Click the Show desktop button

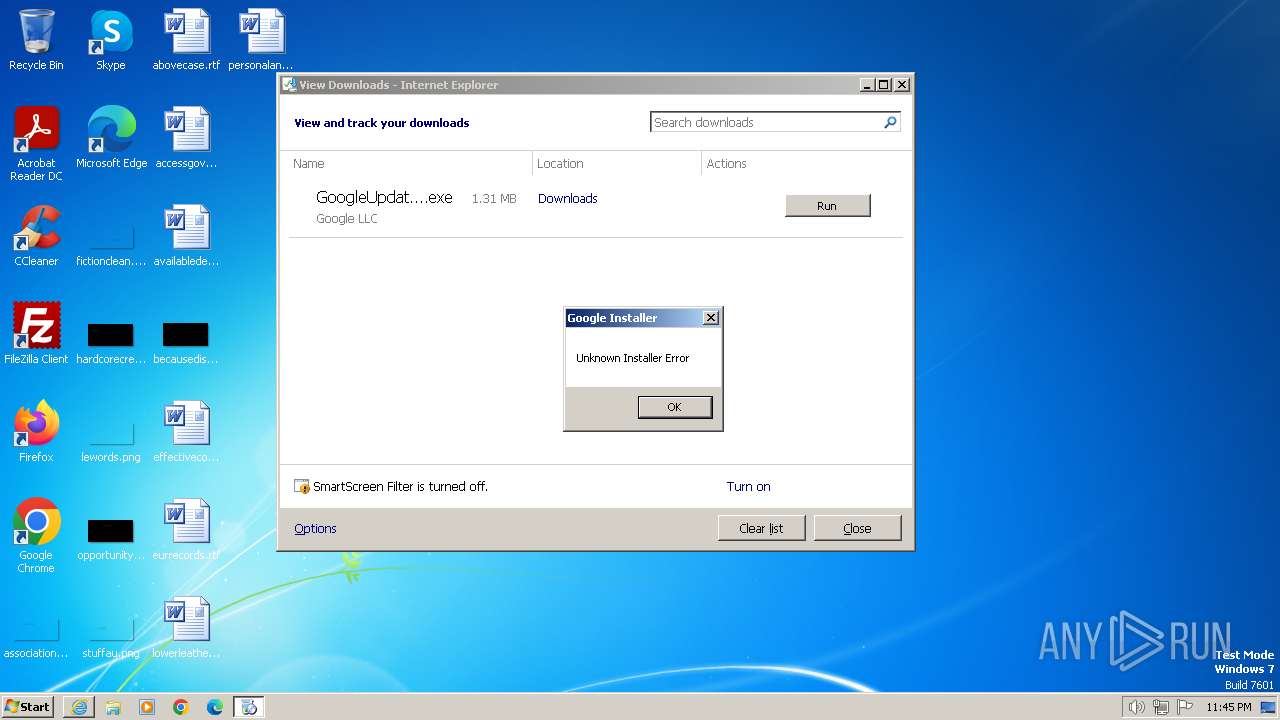pos(1270,707)
